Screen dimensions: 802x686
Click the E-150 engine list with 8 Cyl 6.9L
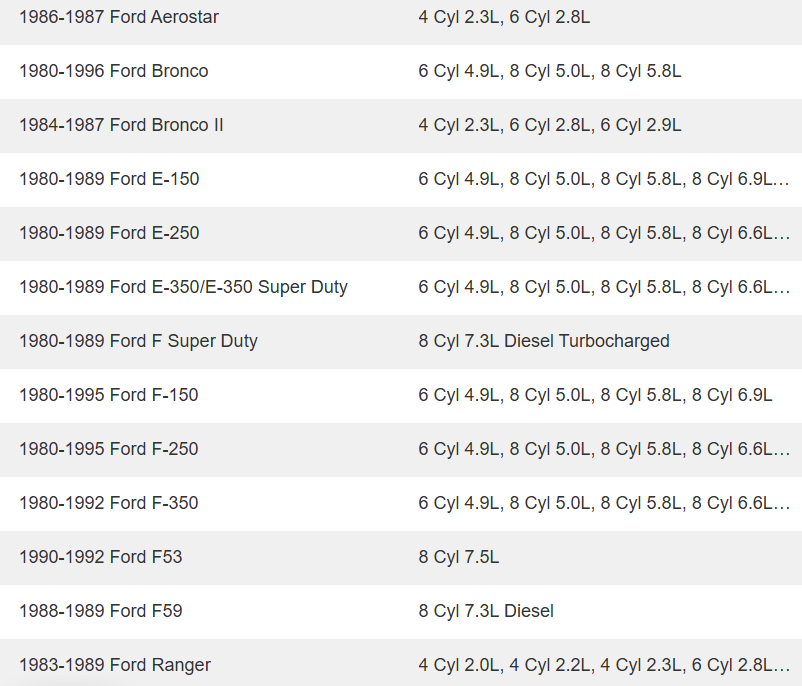coord(604,179)
